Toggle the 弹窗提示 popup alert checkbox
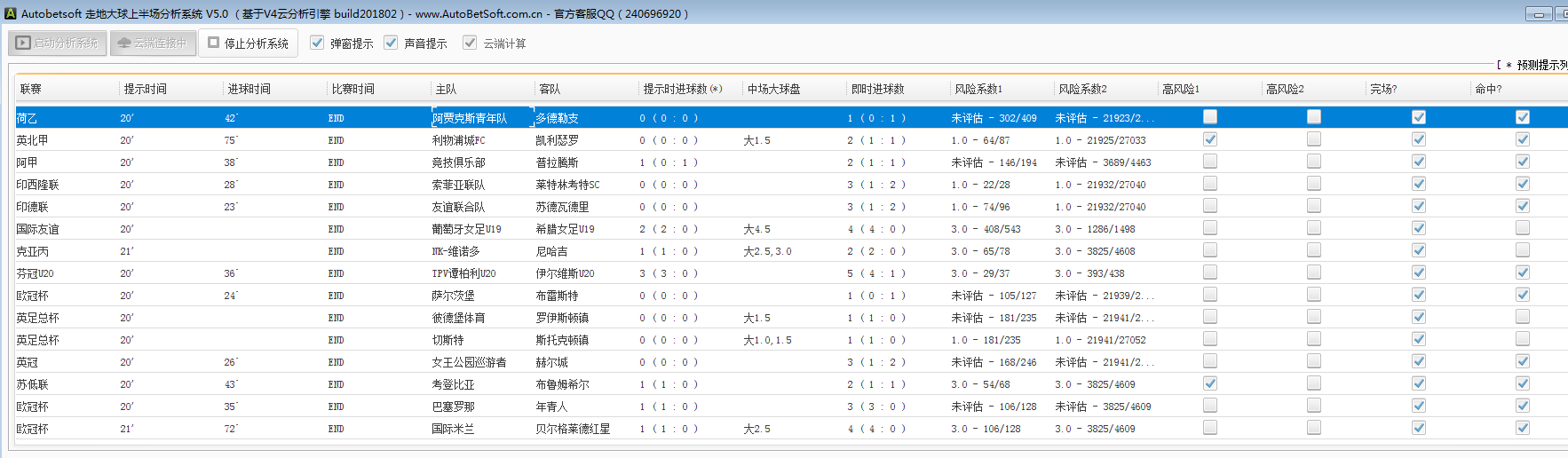The height and width of the screenshot is (458, 1568). click(x=317, y=43)
